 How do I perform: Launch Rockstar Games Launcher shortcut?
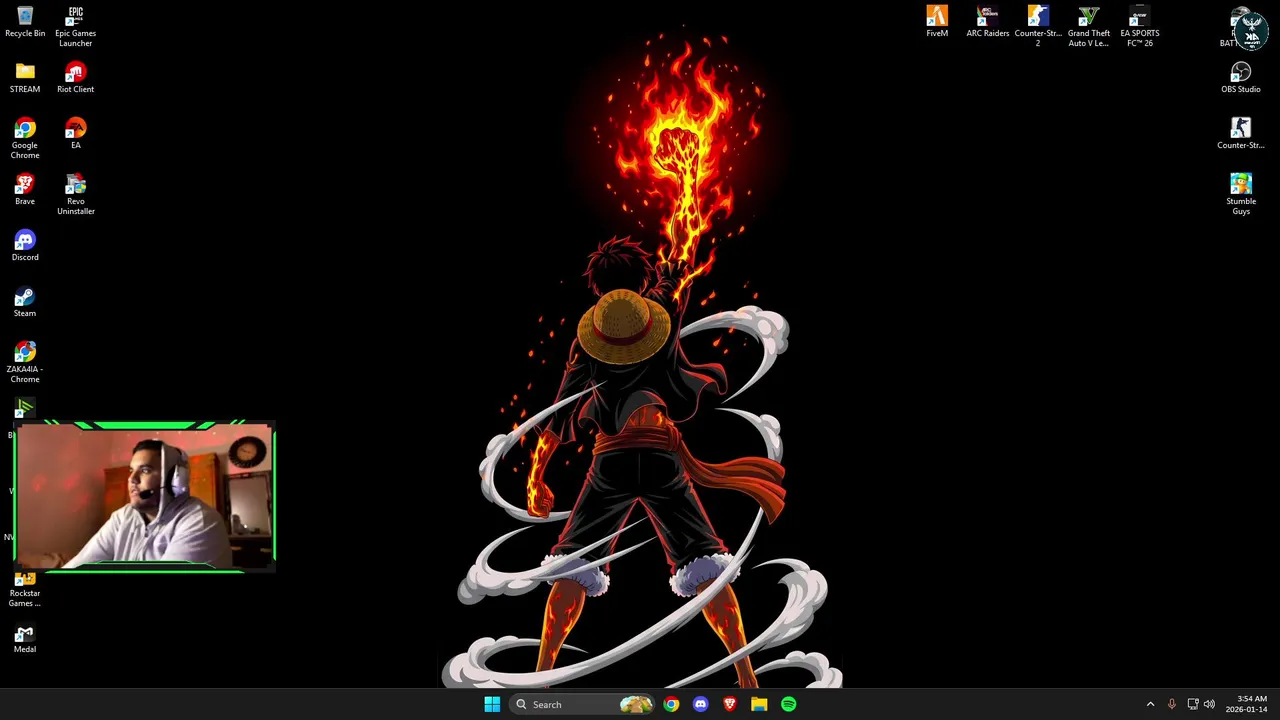tap(25, 591)
